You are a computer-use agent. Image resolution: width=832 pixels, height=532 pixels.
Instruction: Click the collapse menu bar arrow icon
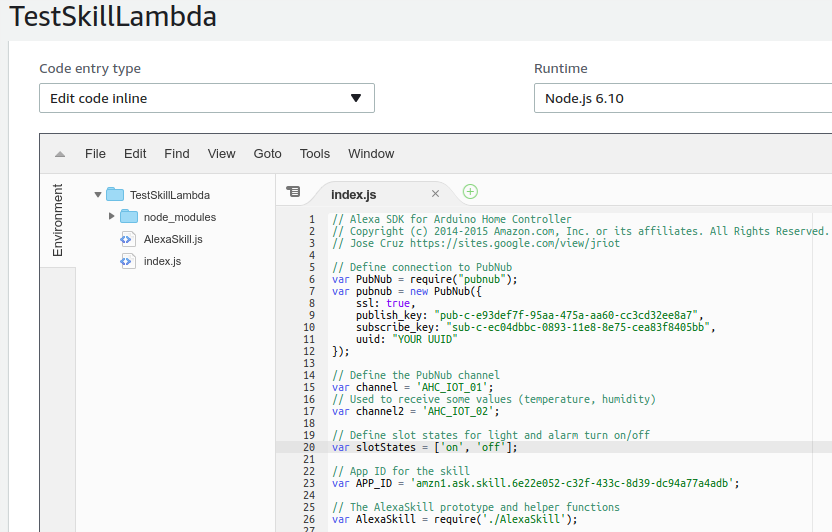click(60, 154)
